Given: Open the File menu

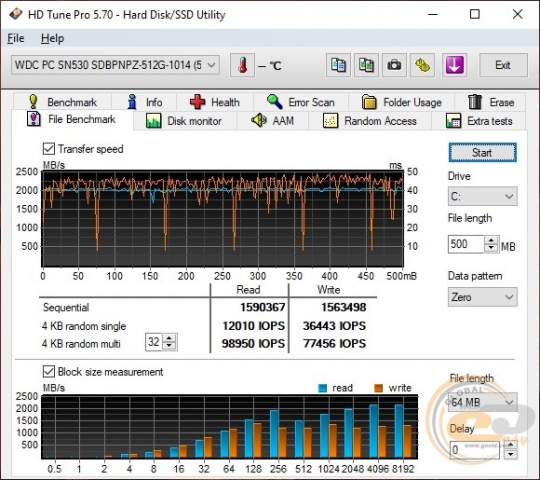Looking at the screenshot, I should (16, 38).
